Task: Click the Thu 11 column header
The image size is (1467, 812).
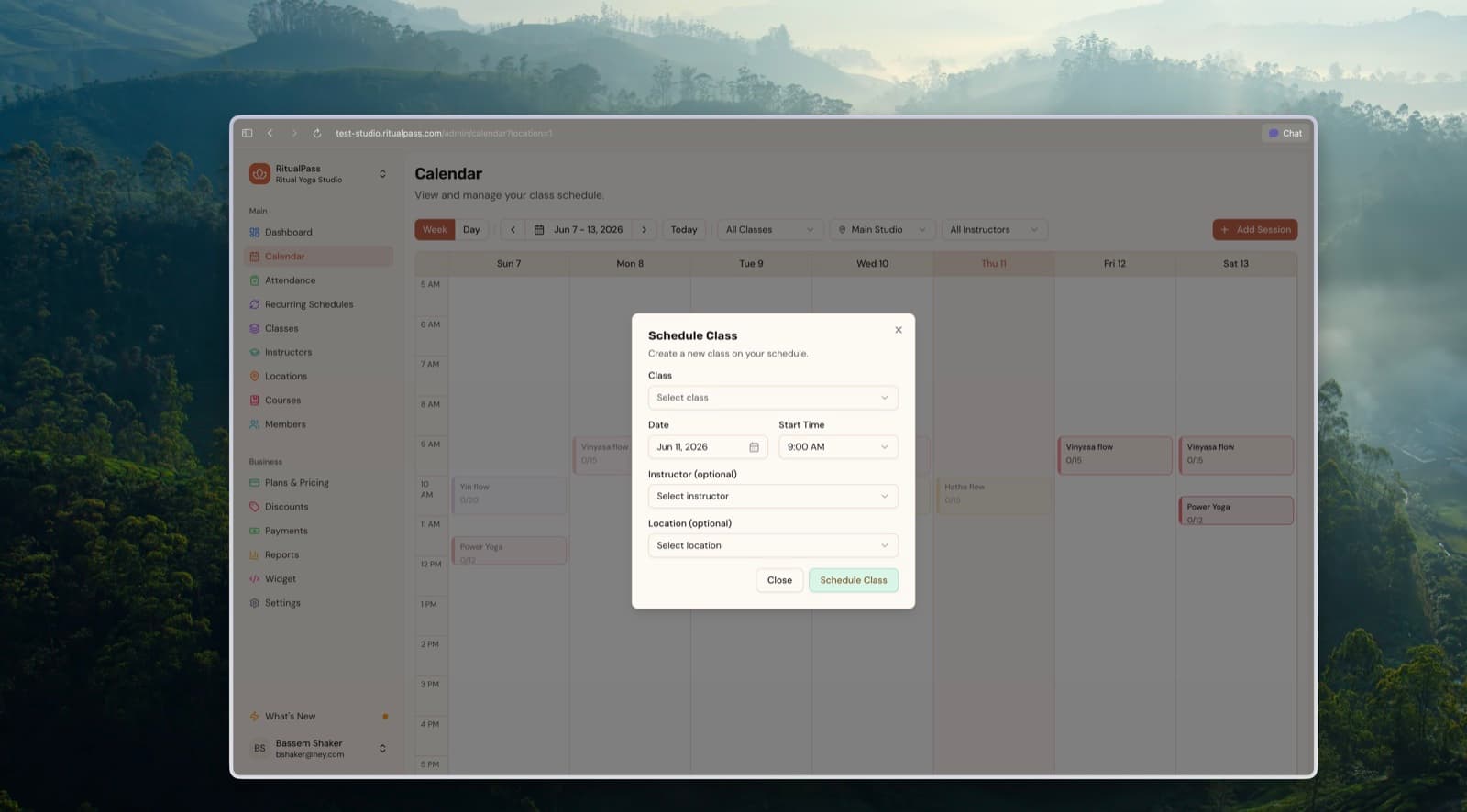Action: pos(994,264)
